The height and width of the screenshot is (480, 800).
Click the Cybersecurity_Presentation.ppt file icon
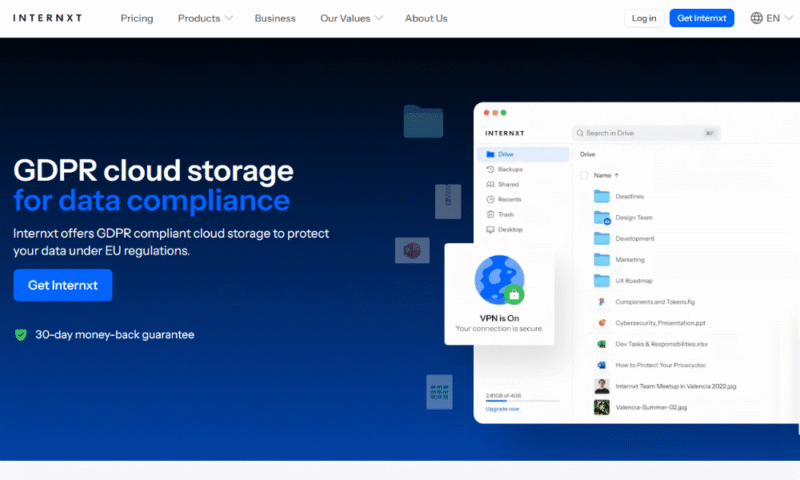click(602, 323)
